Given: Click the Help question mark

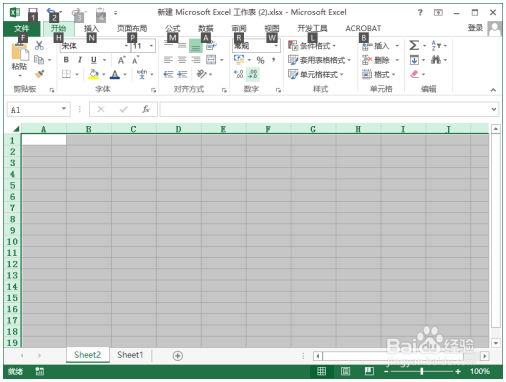Looking at the screenshot, I should pyautogui.click(x=420, y=13).
